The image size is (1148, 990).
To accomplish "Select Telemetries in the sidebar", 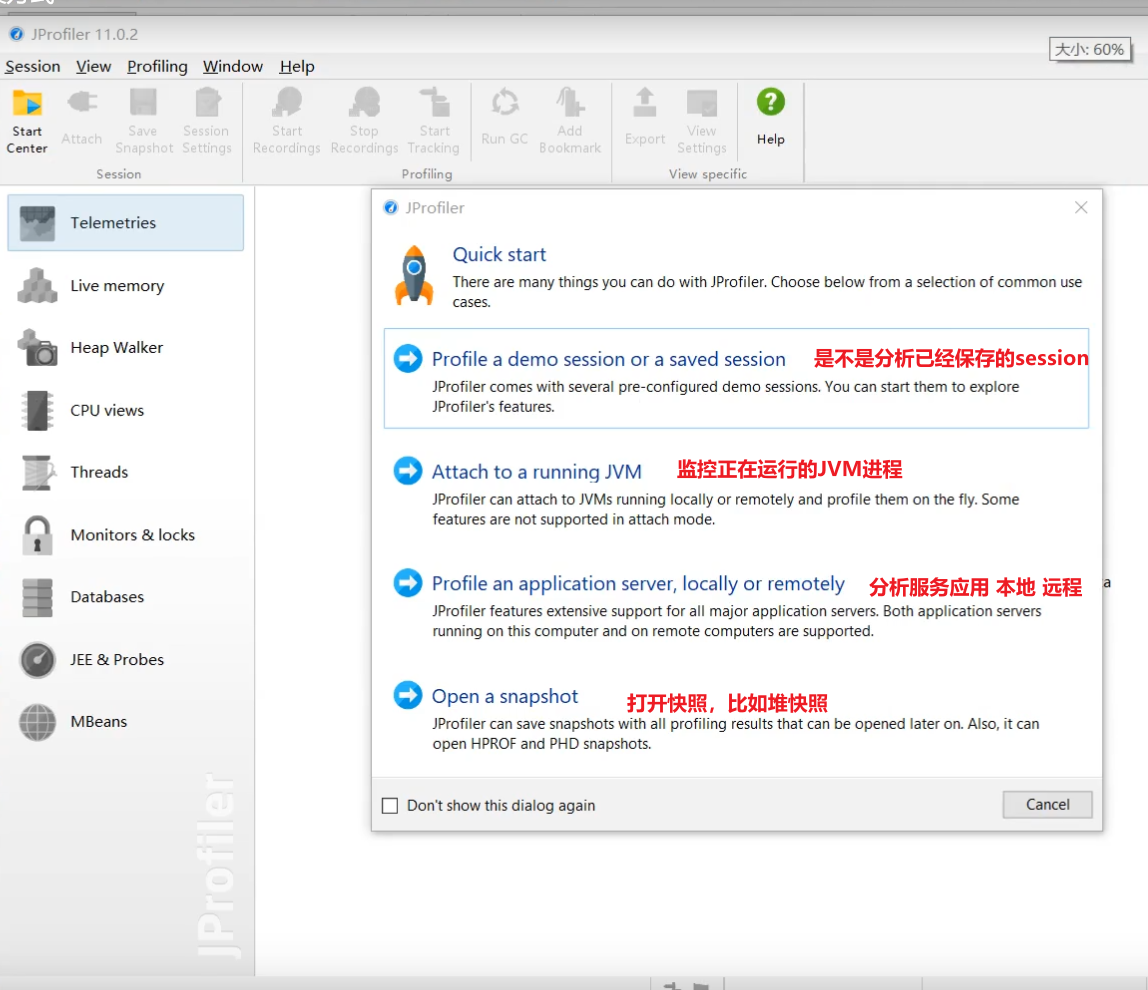I will [125, 223].
